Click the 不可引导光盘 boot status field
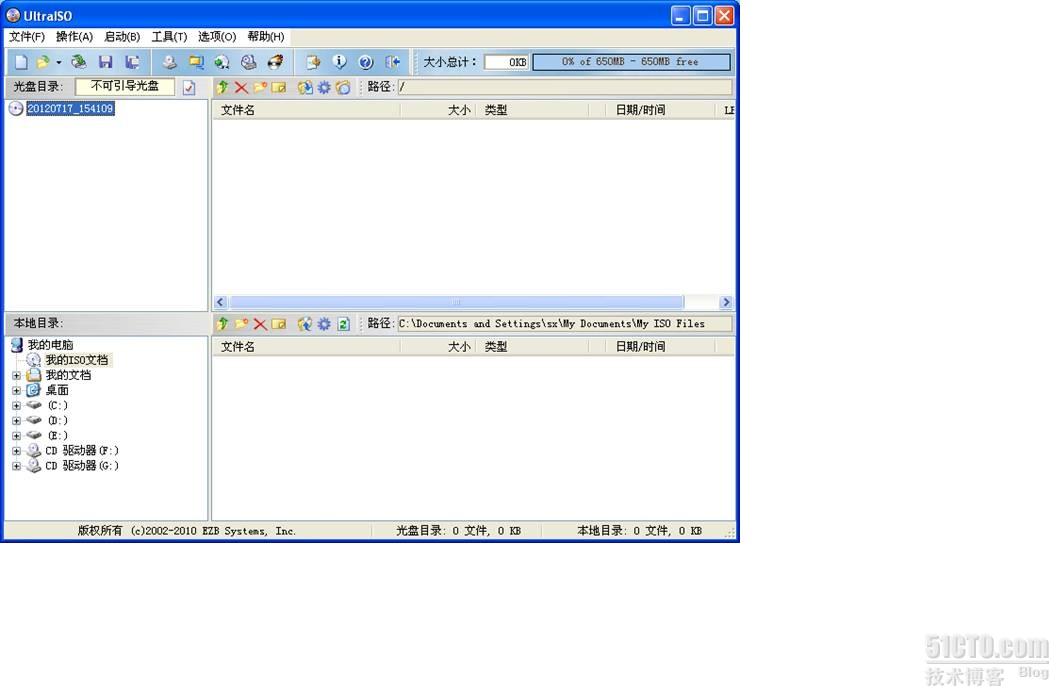This screenshot has width=1063, height=700. pos(125,87)
